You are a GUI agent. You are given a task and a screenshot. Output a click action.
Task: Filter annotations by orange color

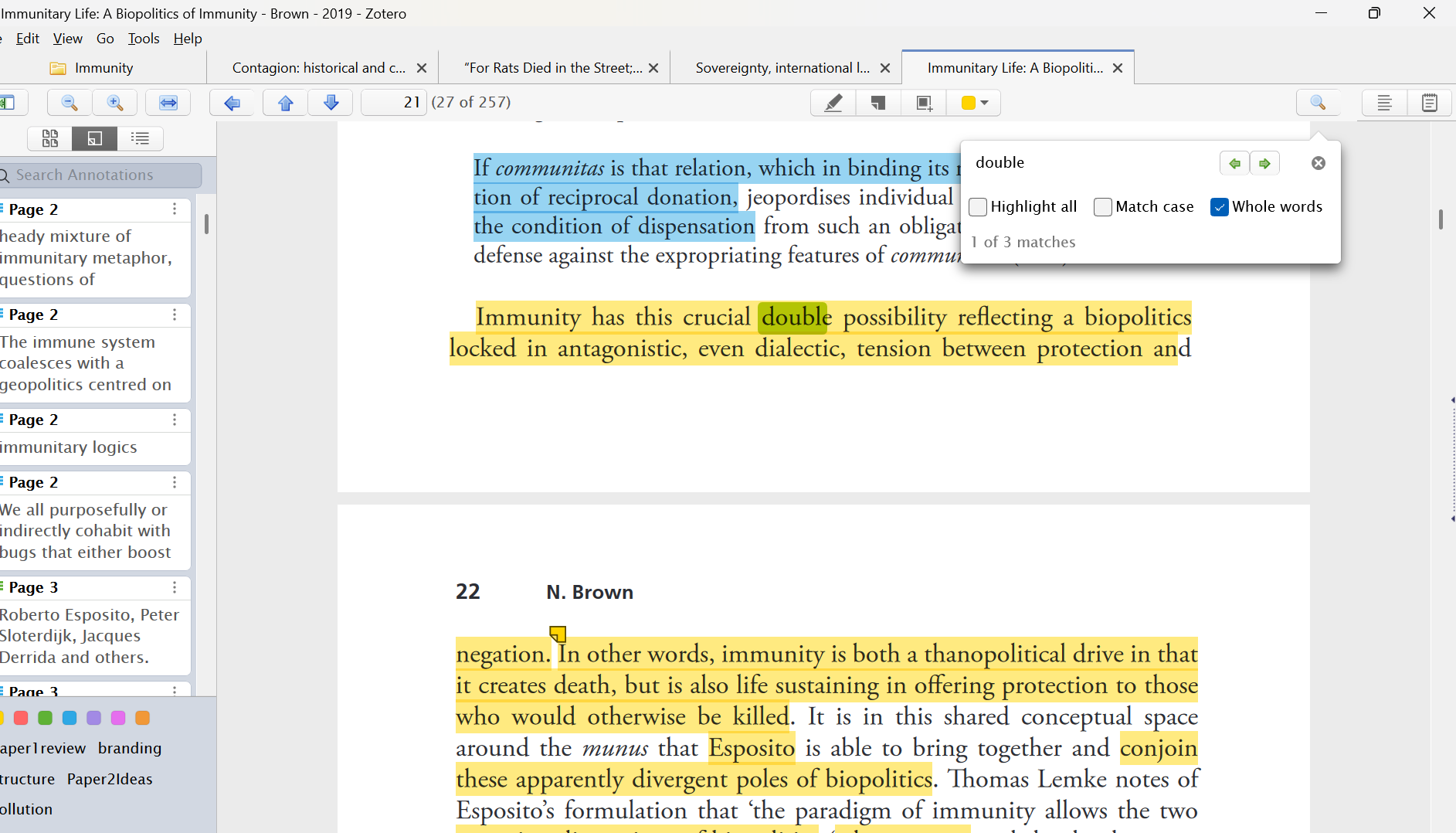142,718
